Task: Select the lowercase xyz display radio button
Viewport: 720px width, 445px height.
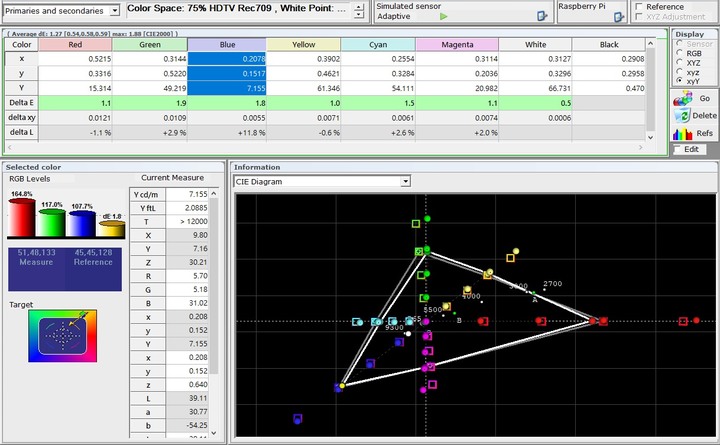Action: click(x=679, y=72)
